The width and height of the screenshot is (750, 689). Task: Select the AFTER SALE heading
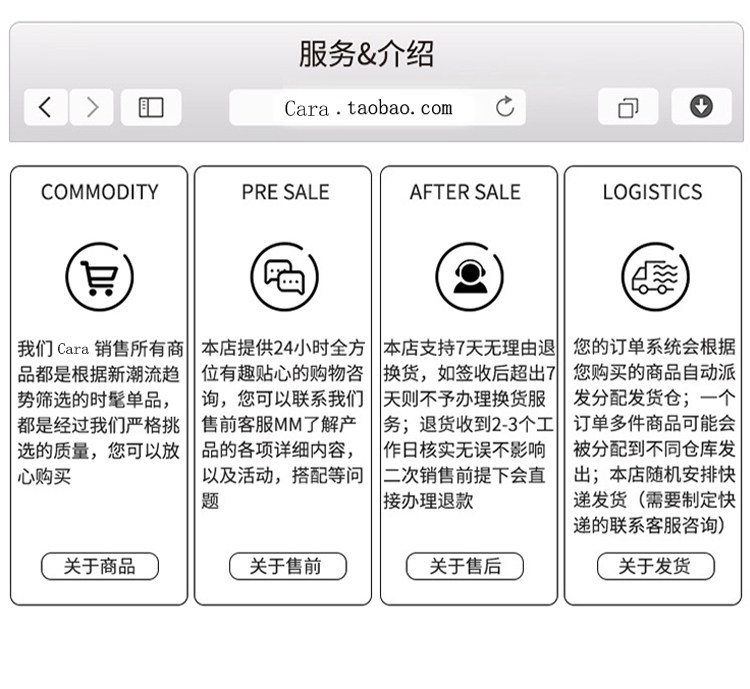[465, 192]
